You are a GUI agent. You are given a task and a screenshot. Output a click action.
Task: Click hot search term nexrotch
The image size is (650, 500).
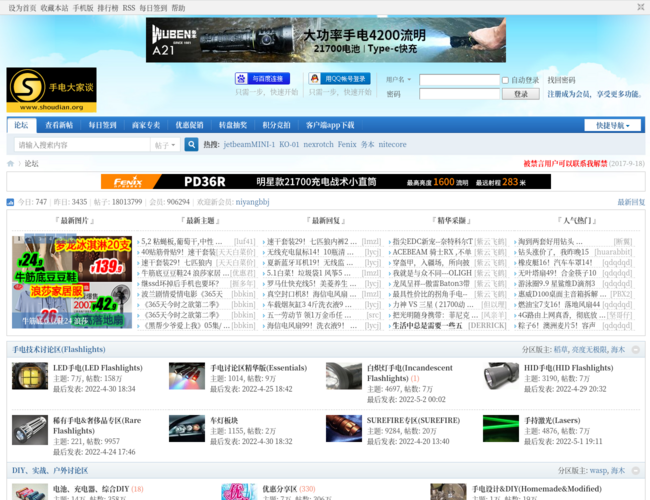point(318,145)
